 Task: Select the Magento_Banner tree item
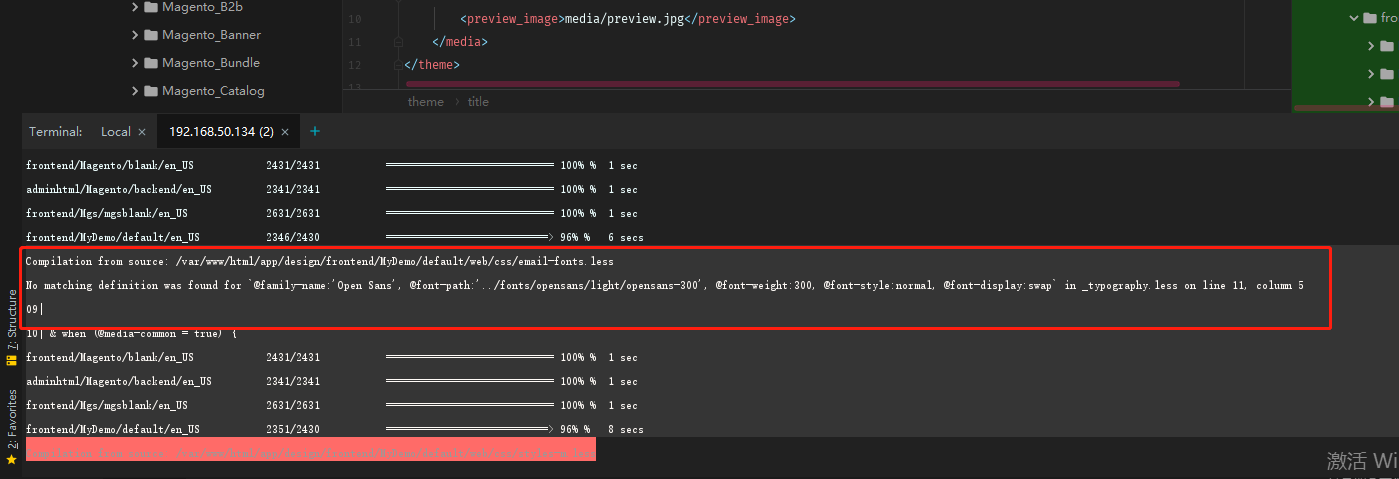point(211,35)
